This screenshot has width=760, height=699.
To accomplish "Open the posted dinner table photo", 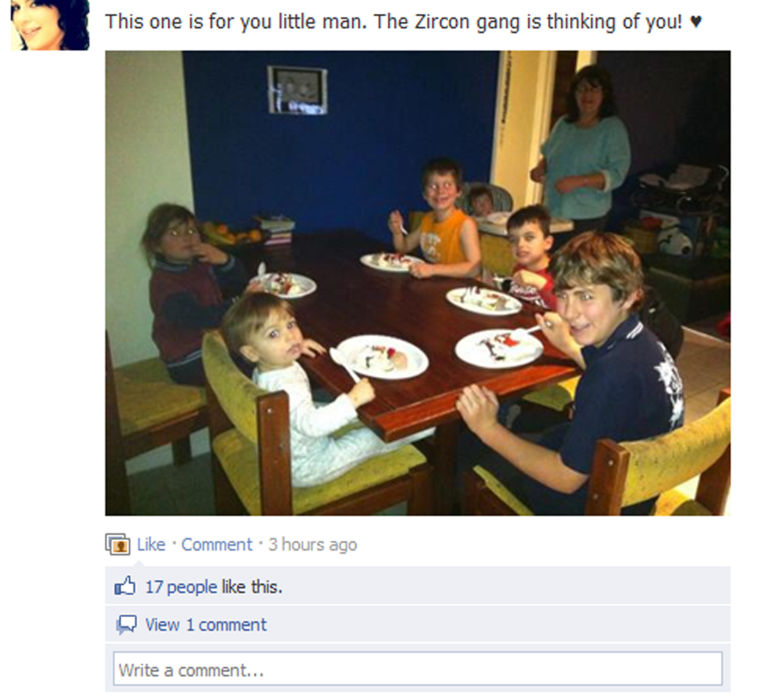I will pyautogui.click(x=417, y=283).
